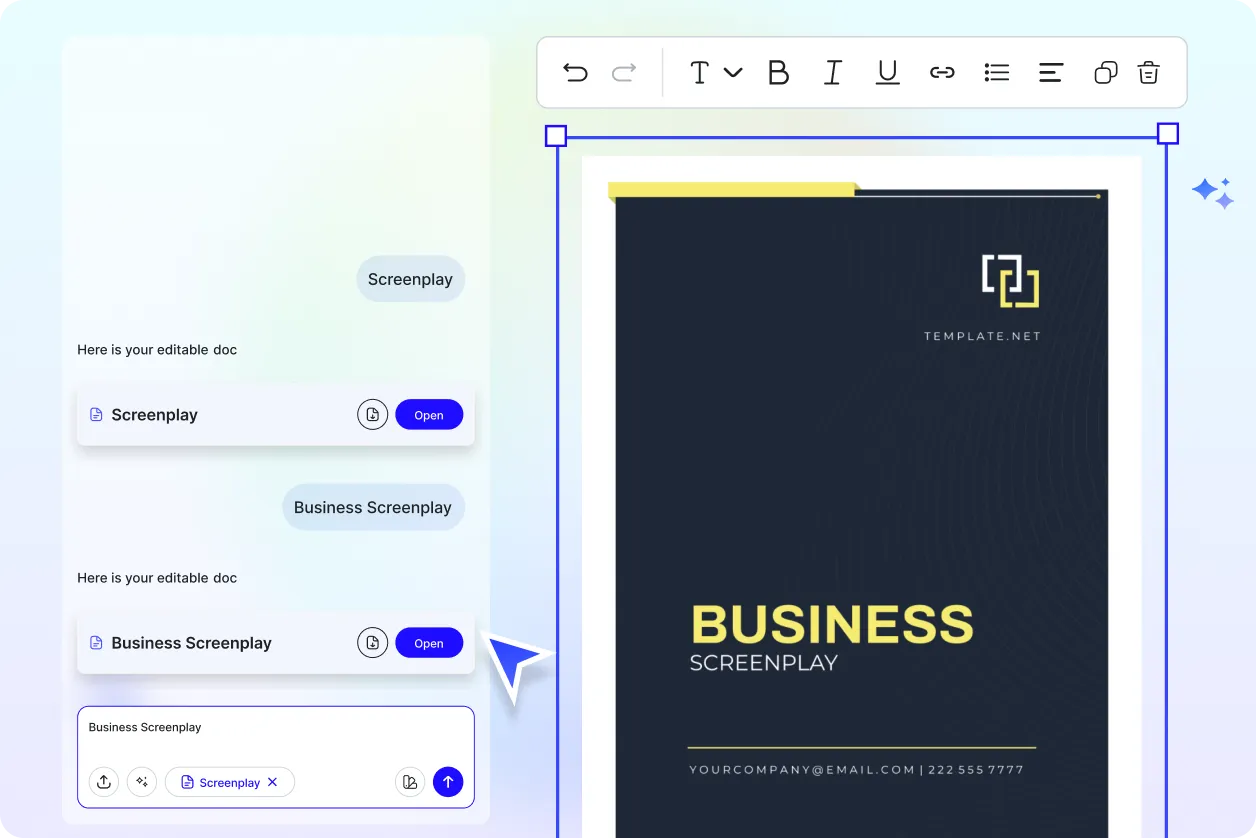The height and width of the screenshot is (838, 1256).
Task: Click the undo arrow in toolbar
Action: (x=575, y=72)
